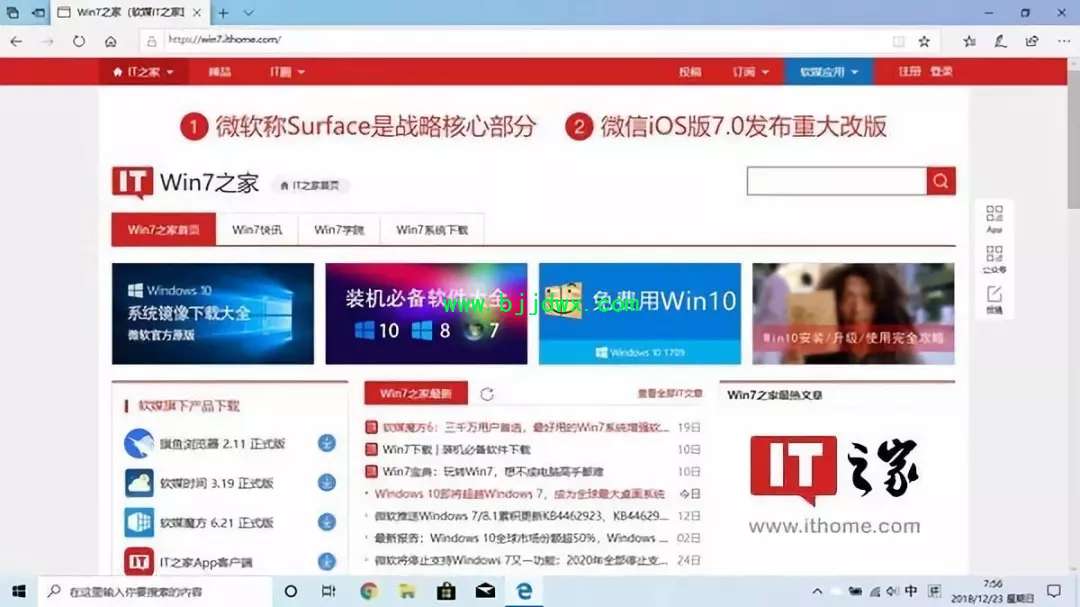Open headline 微软称Surface是战略核心部分
Screen dimensions: 1080x607
[375, 126]
